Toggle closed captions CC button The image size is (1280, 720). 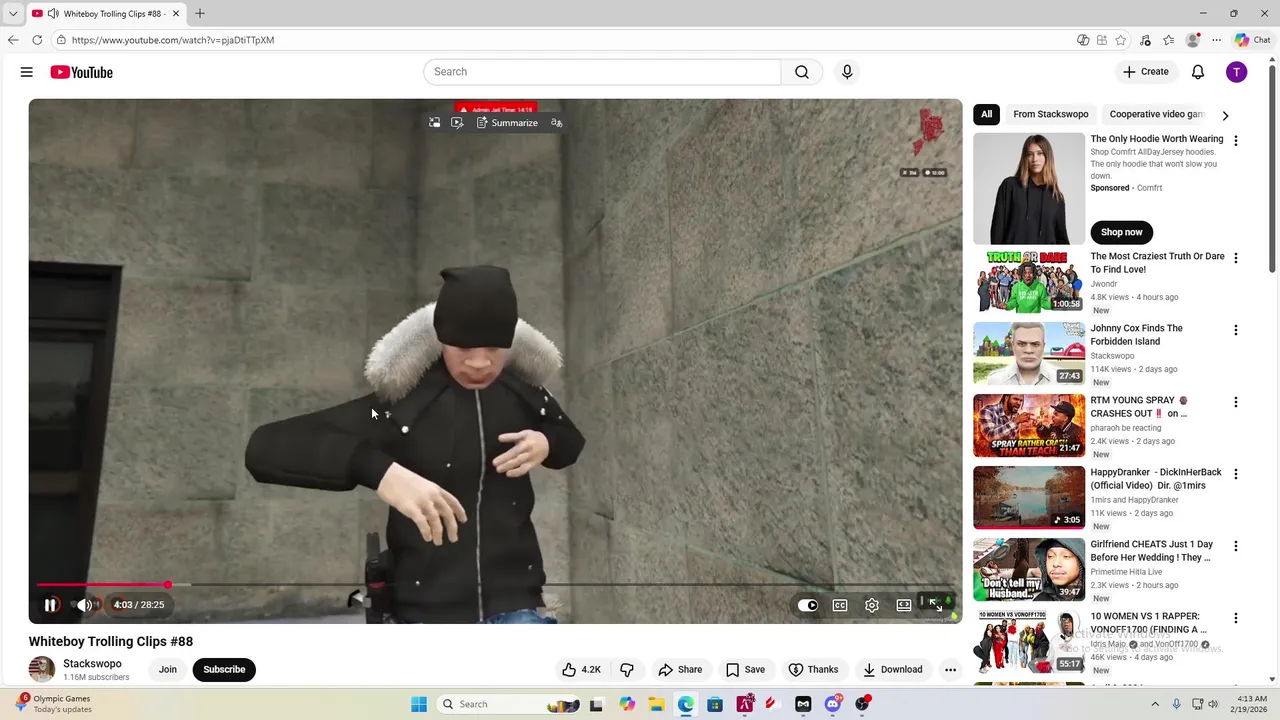coord(840,605)
